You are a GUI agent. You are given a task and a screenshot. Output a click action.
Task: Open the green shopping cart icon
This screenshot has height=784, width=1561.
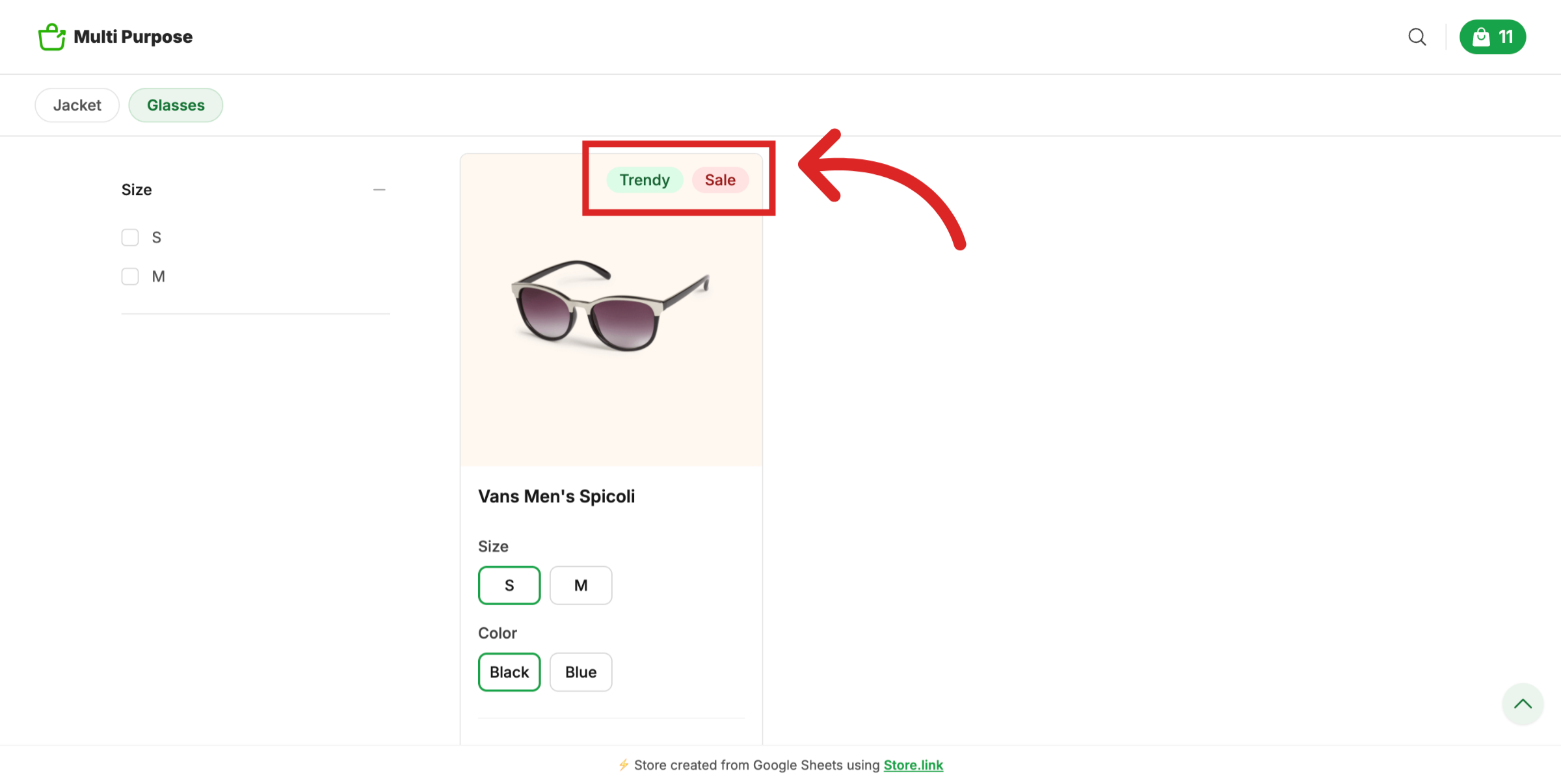tap(1481, 37)
